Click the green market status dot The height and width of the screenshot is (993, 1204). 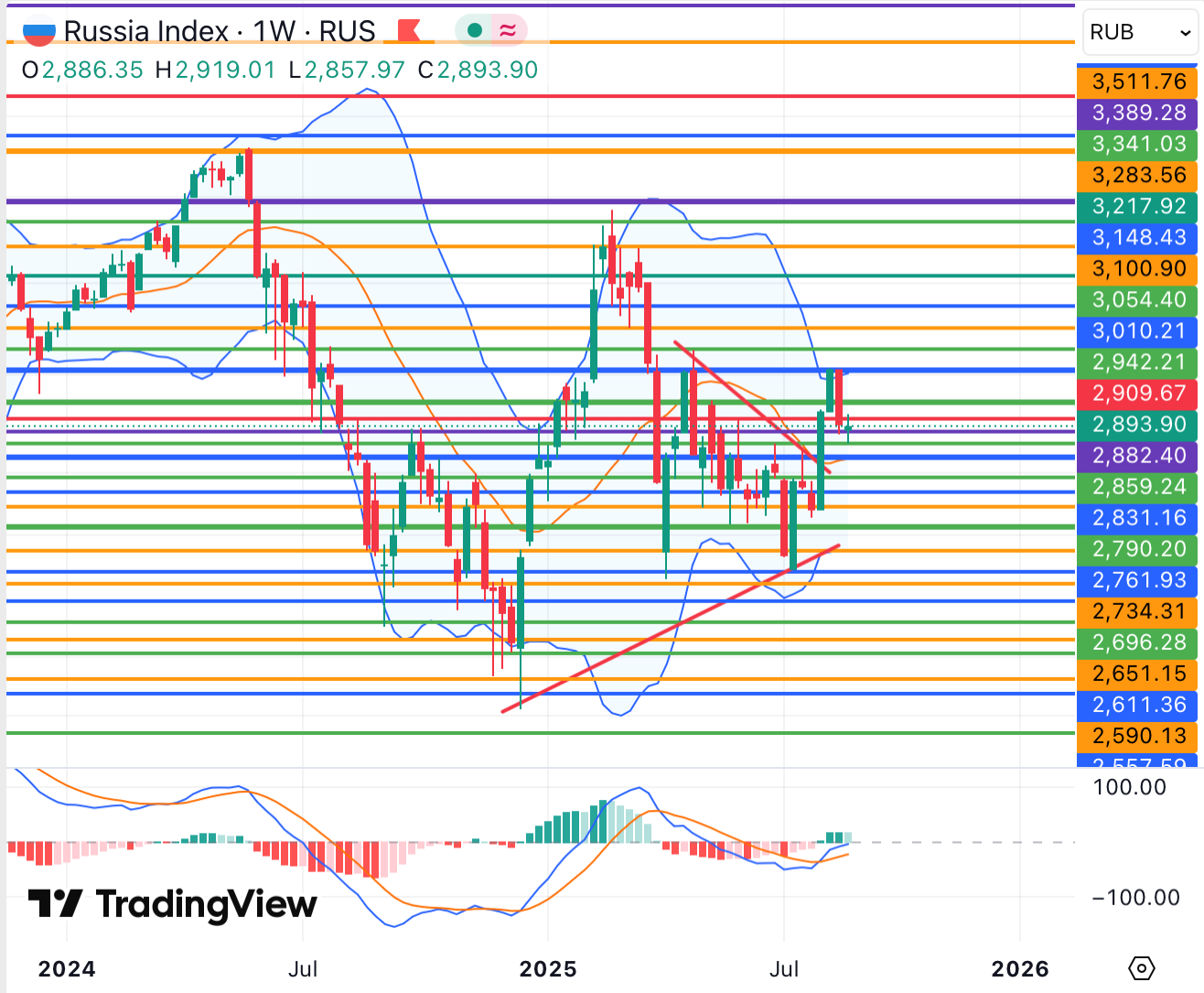pyautogui.click(x=474, y=31)
